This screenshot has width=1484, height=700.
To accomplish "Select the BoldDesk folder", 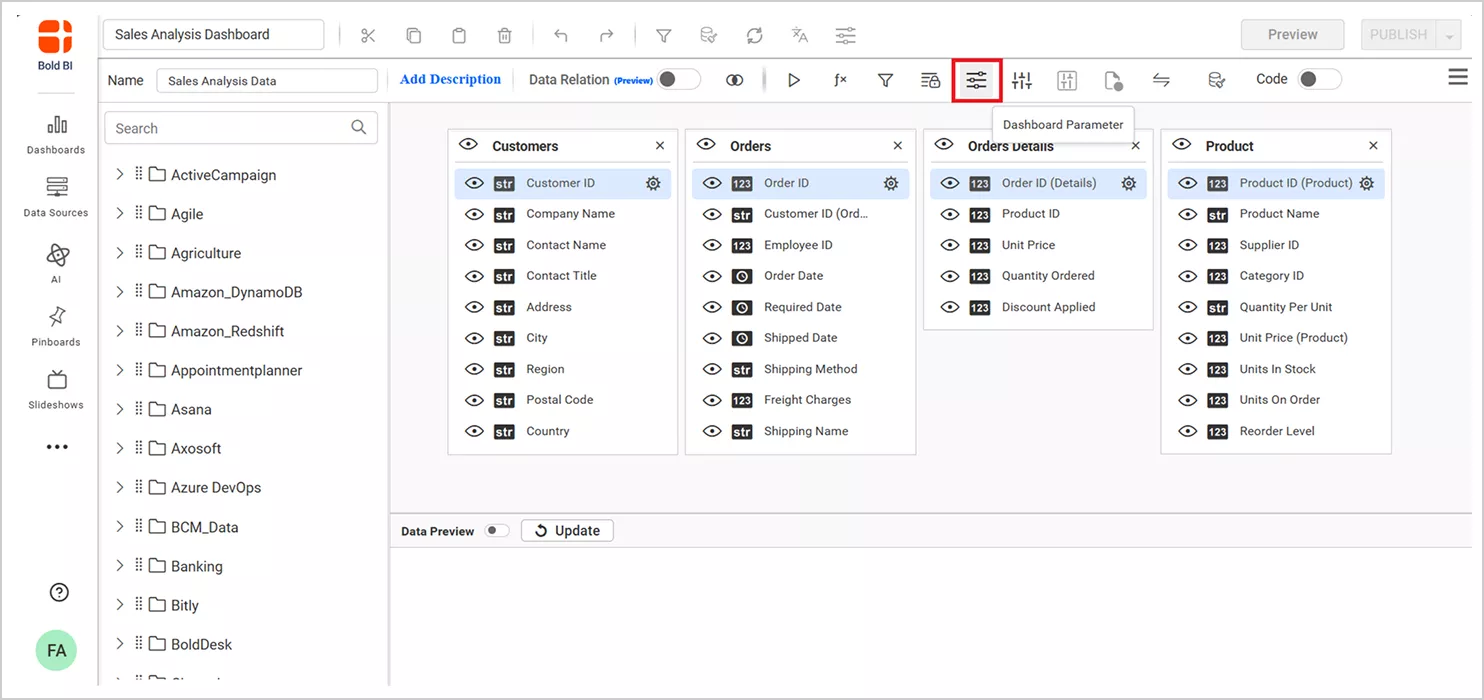I will click(x=201, y=644).
